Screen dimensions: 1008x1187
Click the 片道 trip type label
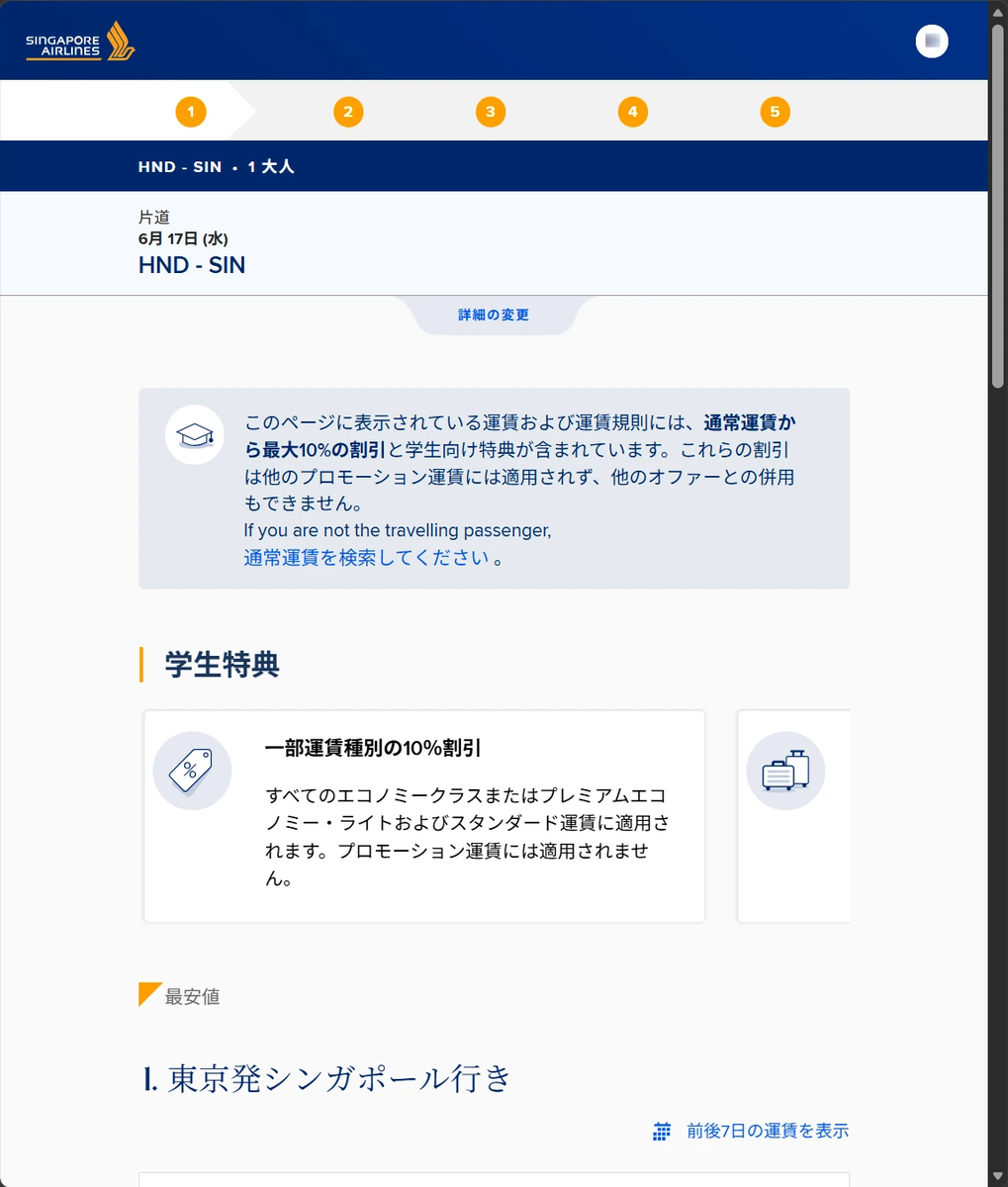(154, 218)
